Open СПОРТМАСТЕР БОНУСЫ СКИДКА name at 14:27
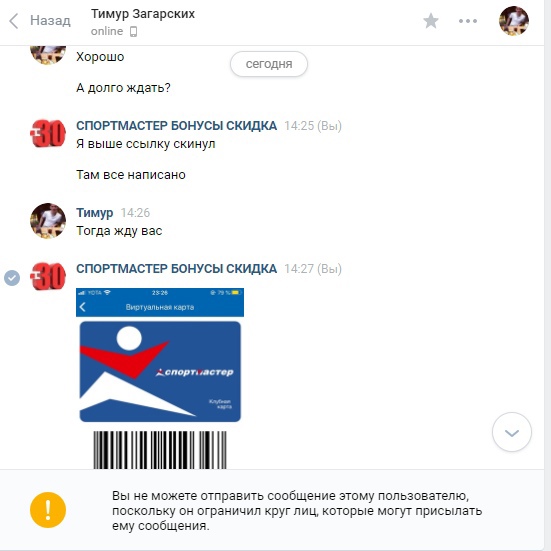The image size is (551, 551). (176, 269)
